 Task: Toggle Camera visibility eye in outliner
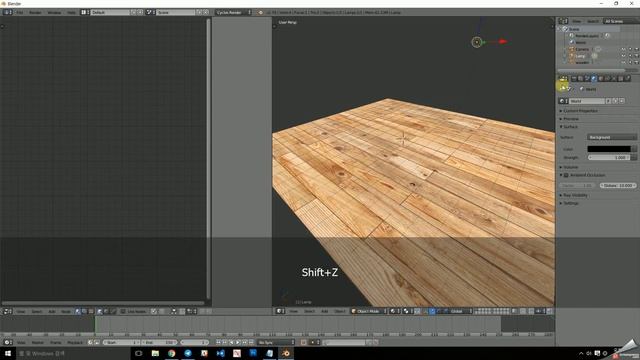623,49
